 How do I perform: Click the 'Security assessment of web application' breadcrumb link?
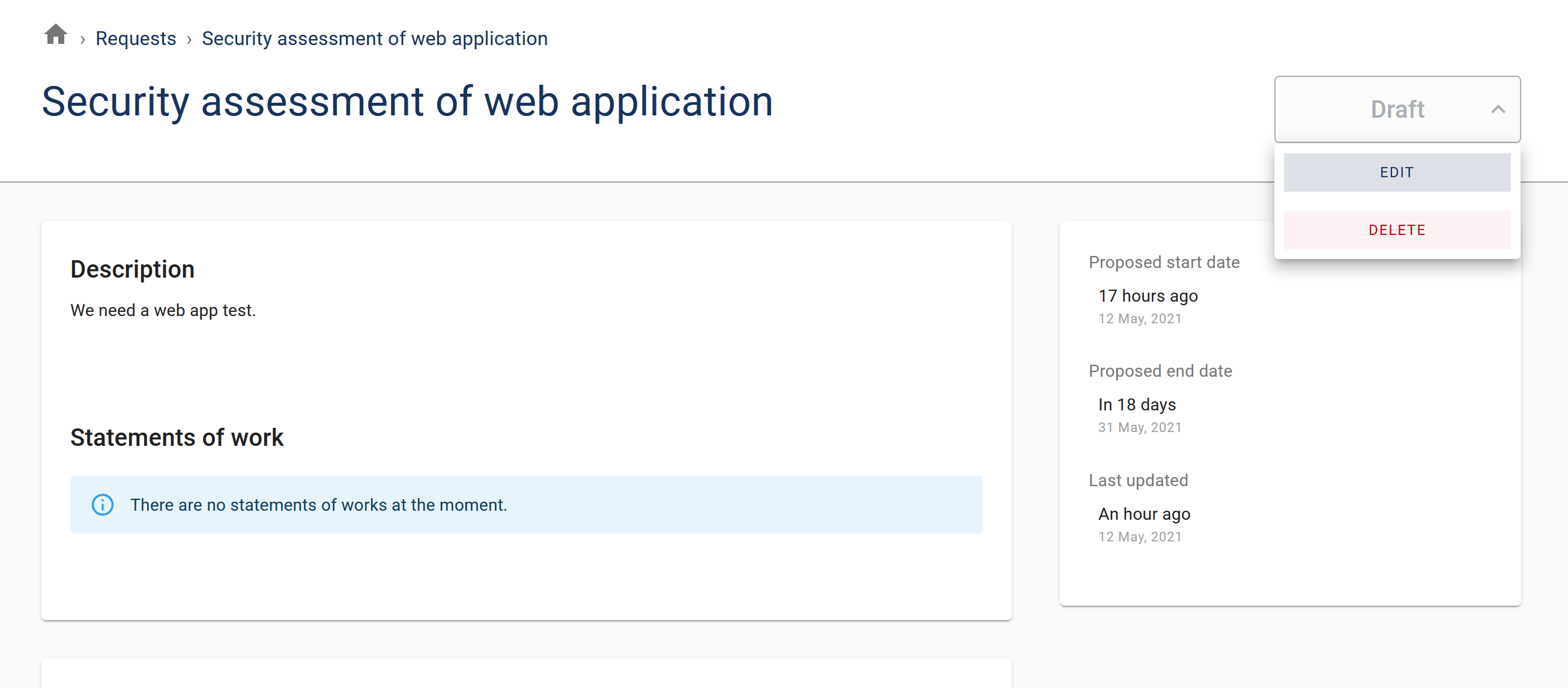[374, 38]
